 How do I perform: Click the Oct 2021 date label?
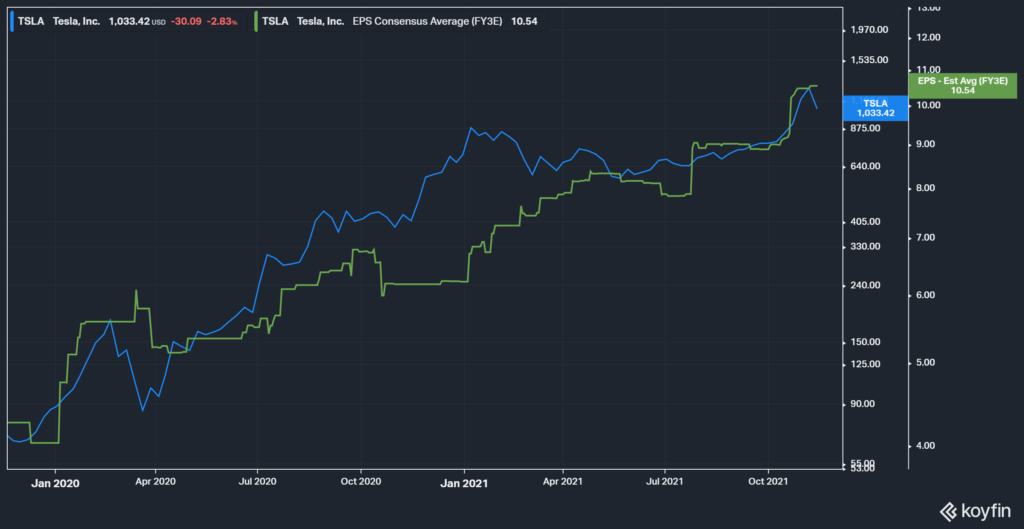pyautogui.click(x=768, y=482)
